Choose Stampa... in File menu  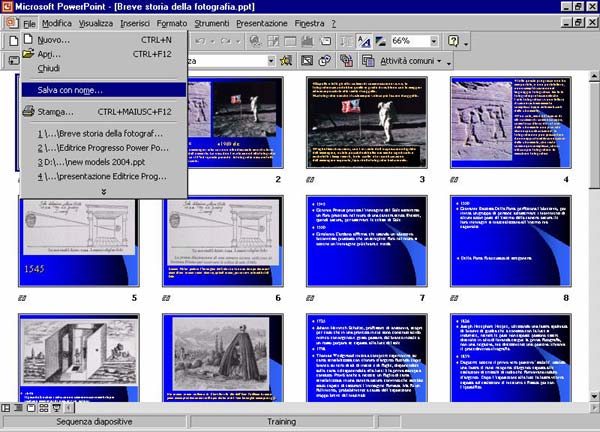click(103, 112)
